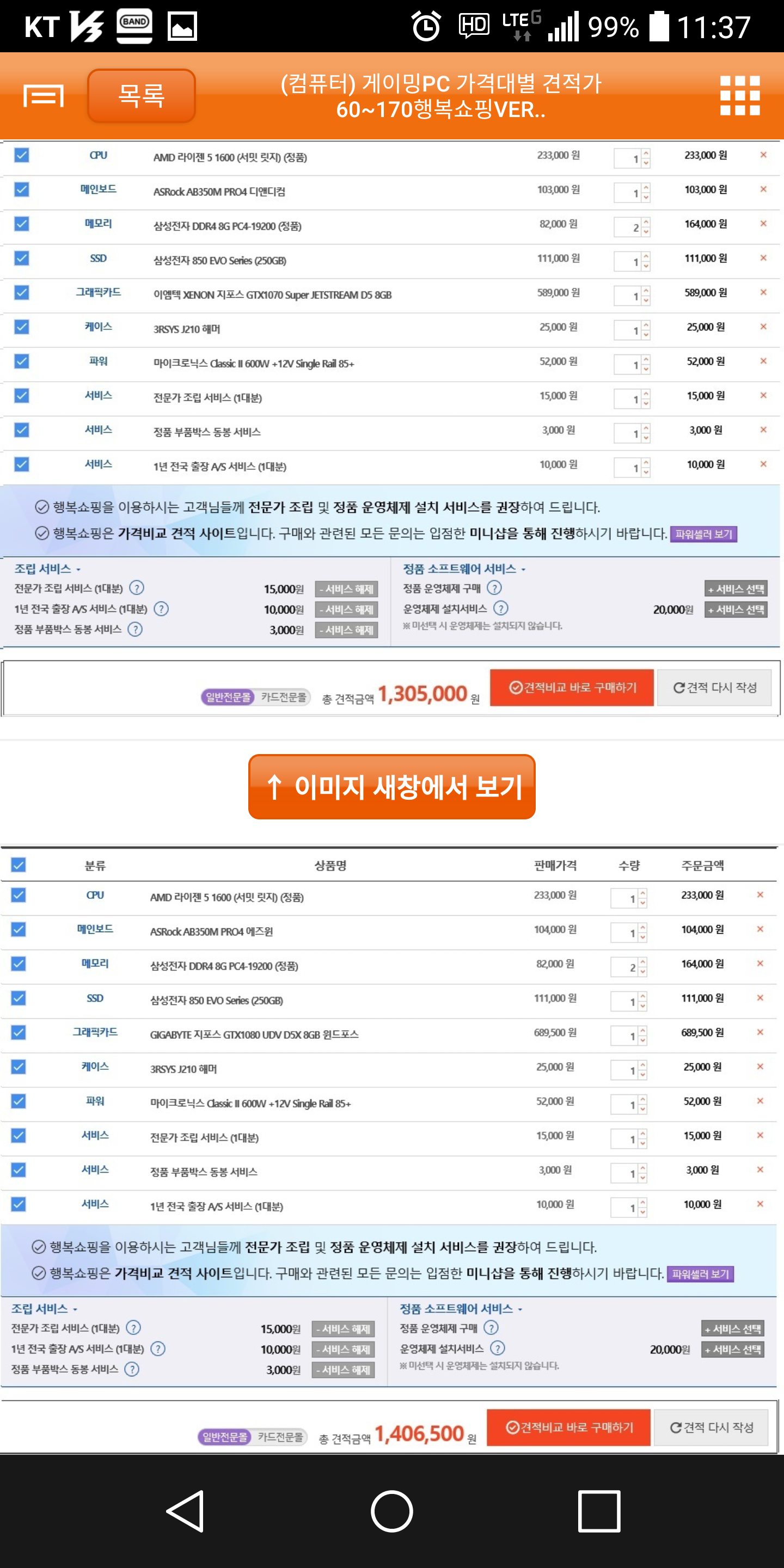Viewport: 784px width, 1568px height.
Task: Tap the Android home navigation button
Action: (392, 1510)
